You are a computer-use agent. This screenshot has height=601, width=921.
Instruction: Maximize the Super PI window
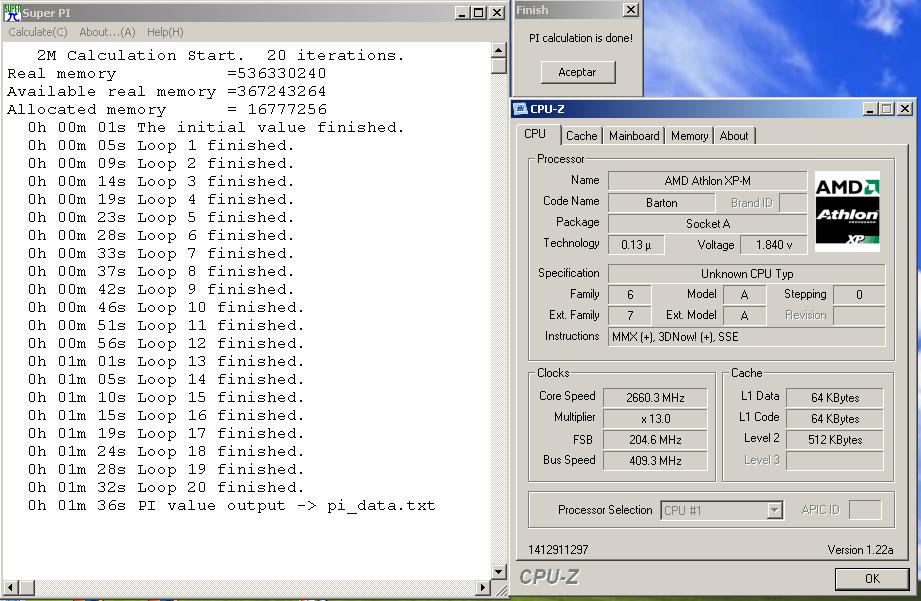[479, 12]
